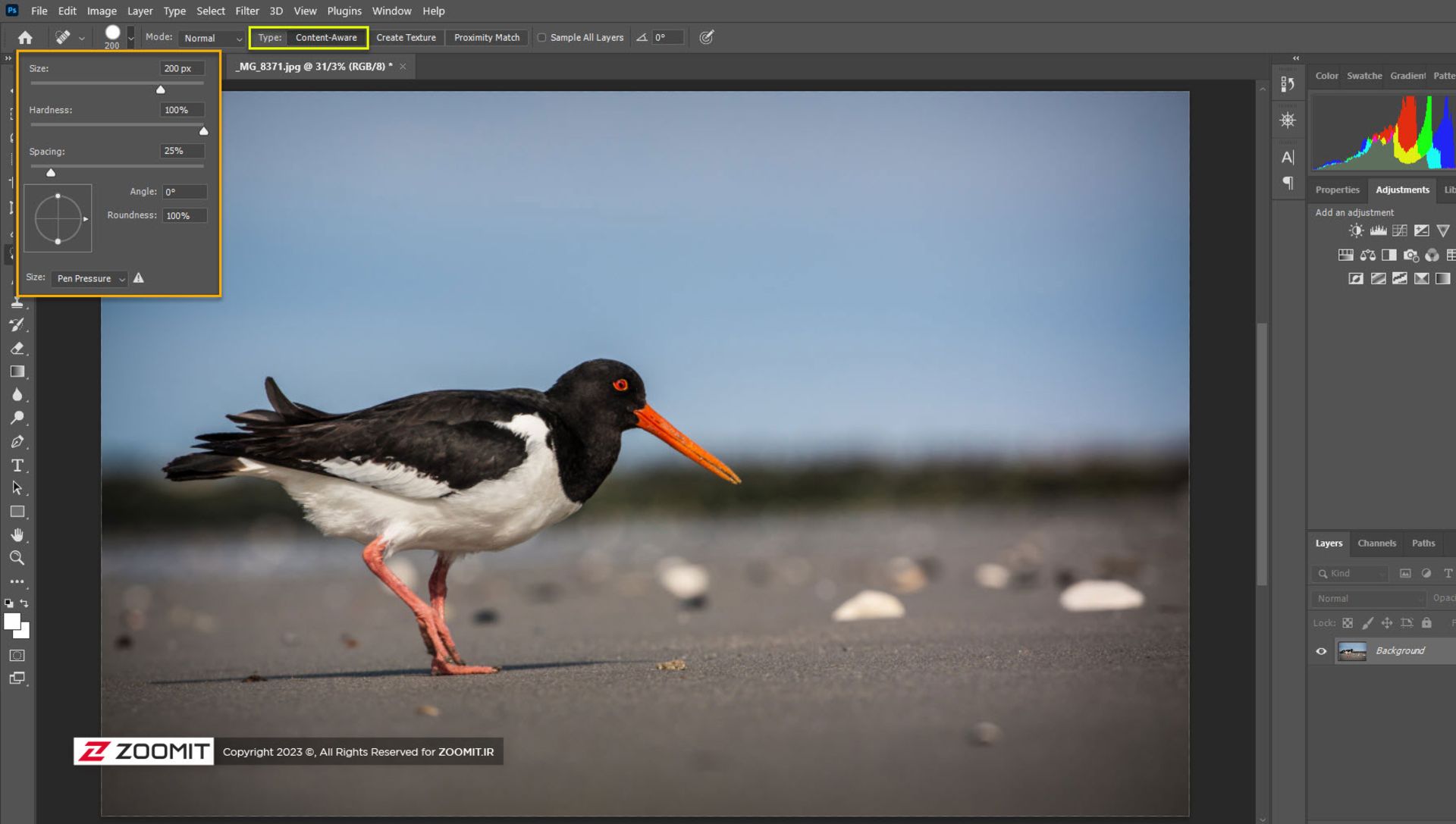The width and height of the screenshot is (1456, 824).
Task: Click the Home icon in options bar
Action: pos(25,37)
